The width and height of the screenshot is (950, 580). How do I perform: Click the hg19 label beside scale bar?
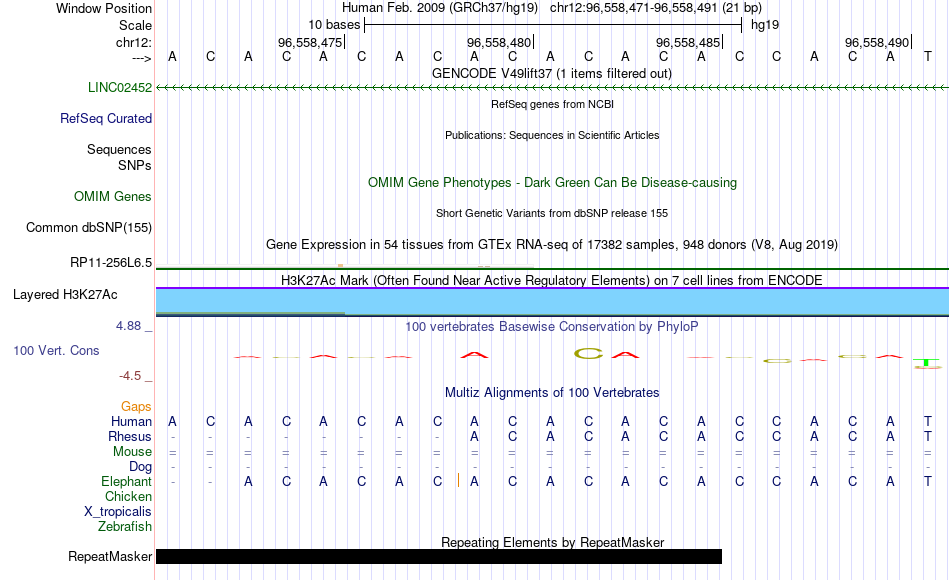(765, 25)
